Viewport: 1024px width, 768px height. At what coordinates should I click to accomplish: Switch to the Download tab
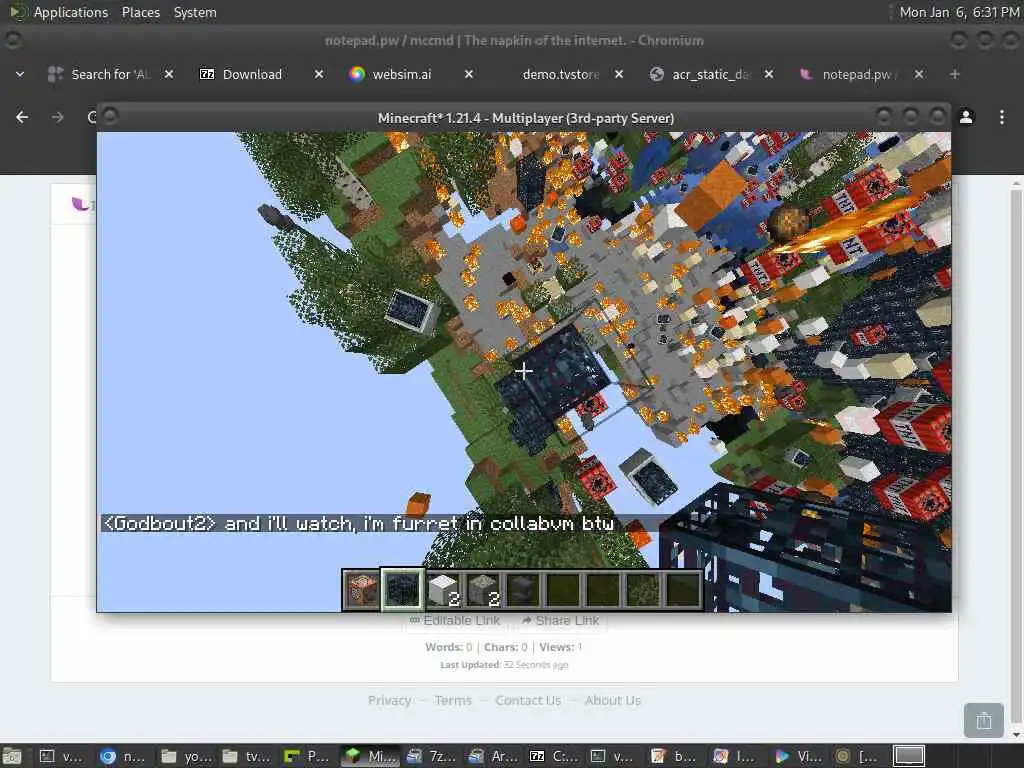tap(251, 74)
